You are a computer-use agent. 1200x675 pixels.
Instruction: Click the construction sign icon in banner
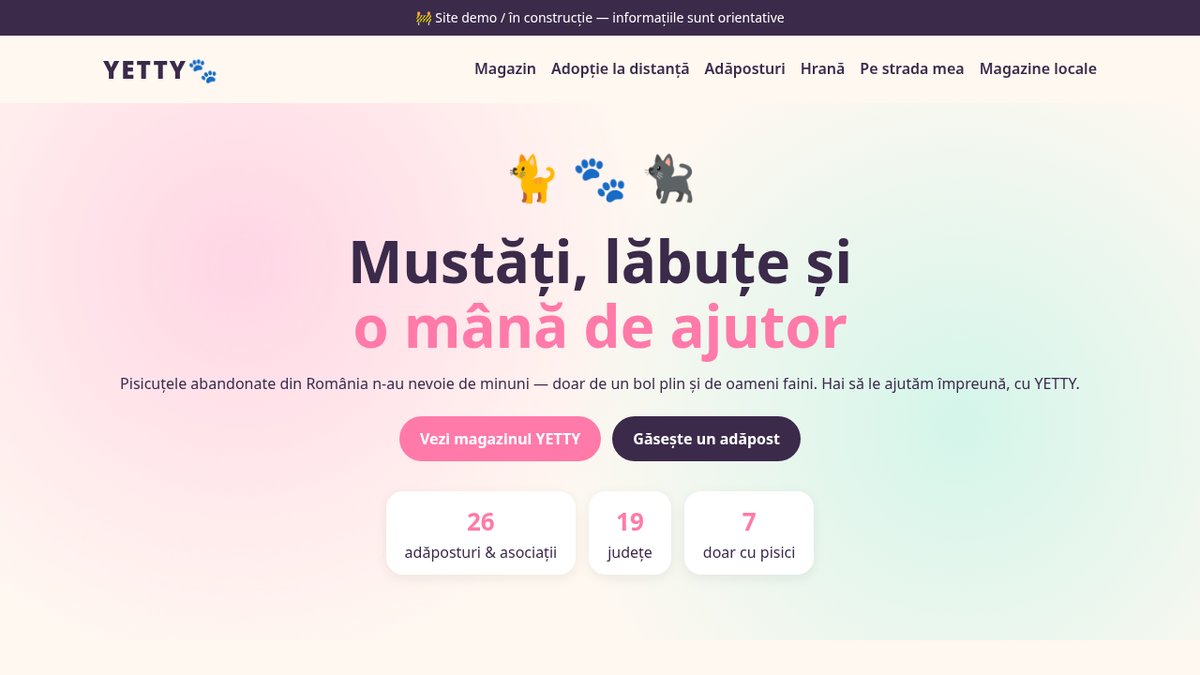[x=423, y=18]
